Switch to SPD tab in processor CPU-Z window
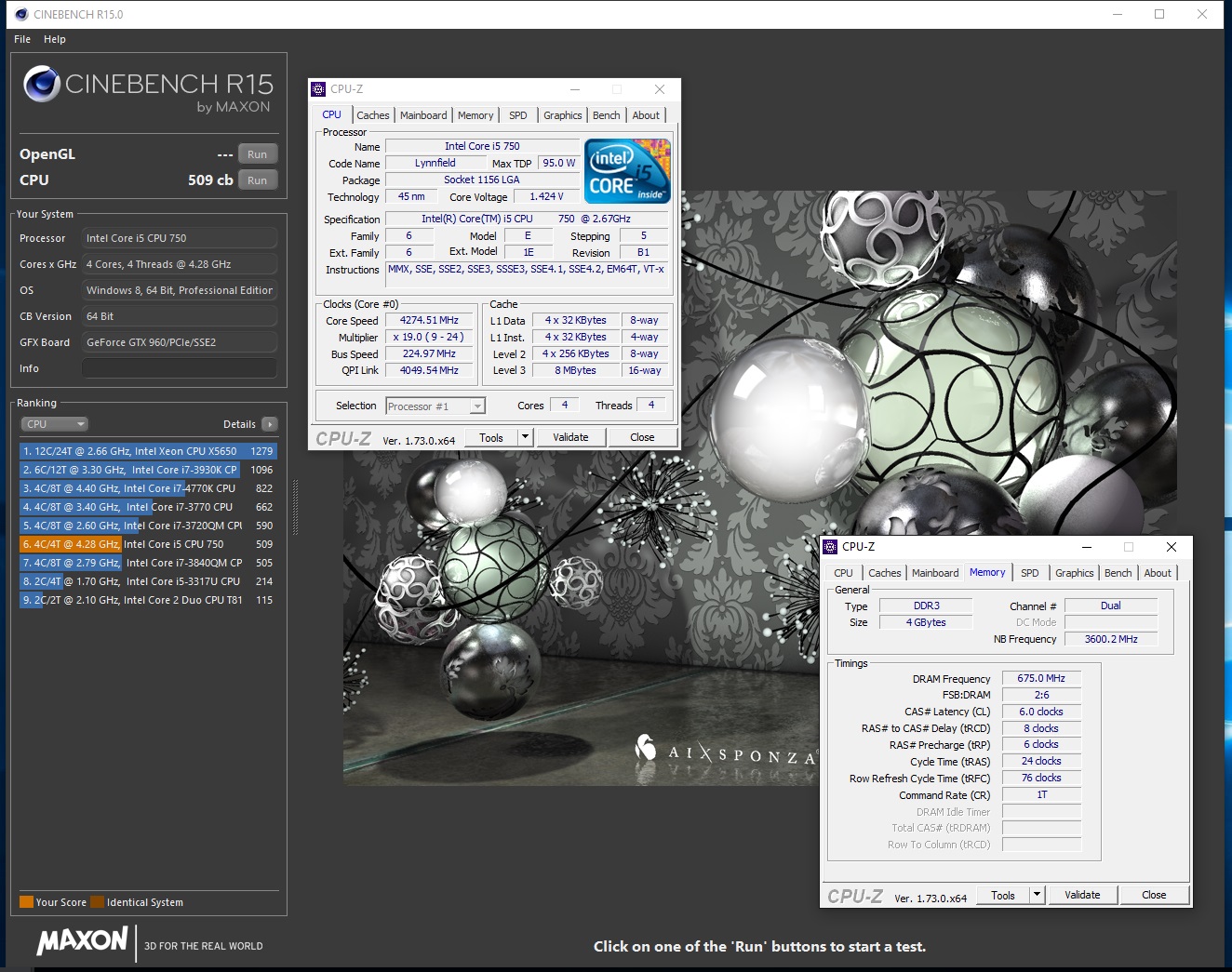 click(x=518, y=115)
